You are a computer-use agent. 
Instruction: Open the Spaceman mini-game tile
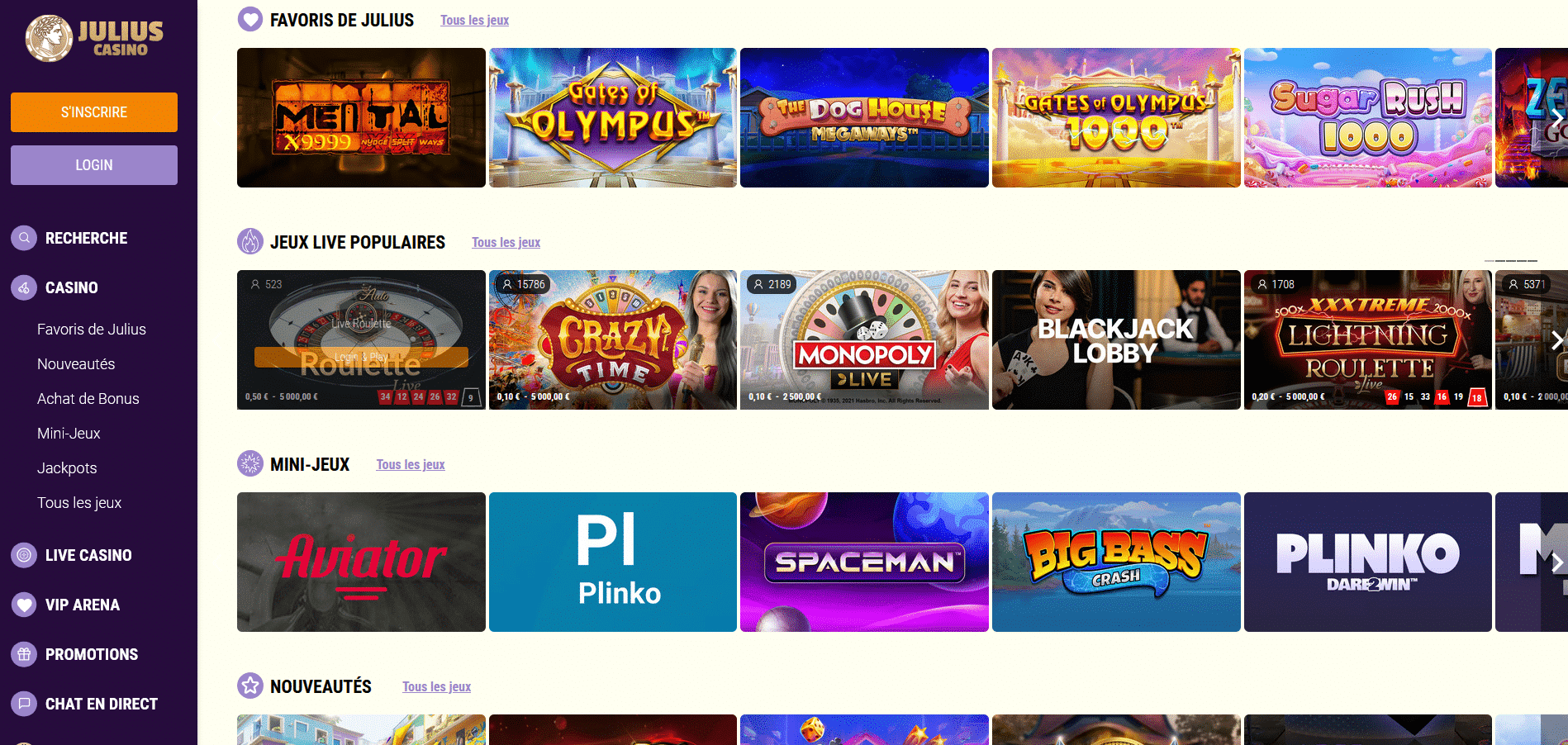click(864, 562)
